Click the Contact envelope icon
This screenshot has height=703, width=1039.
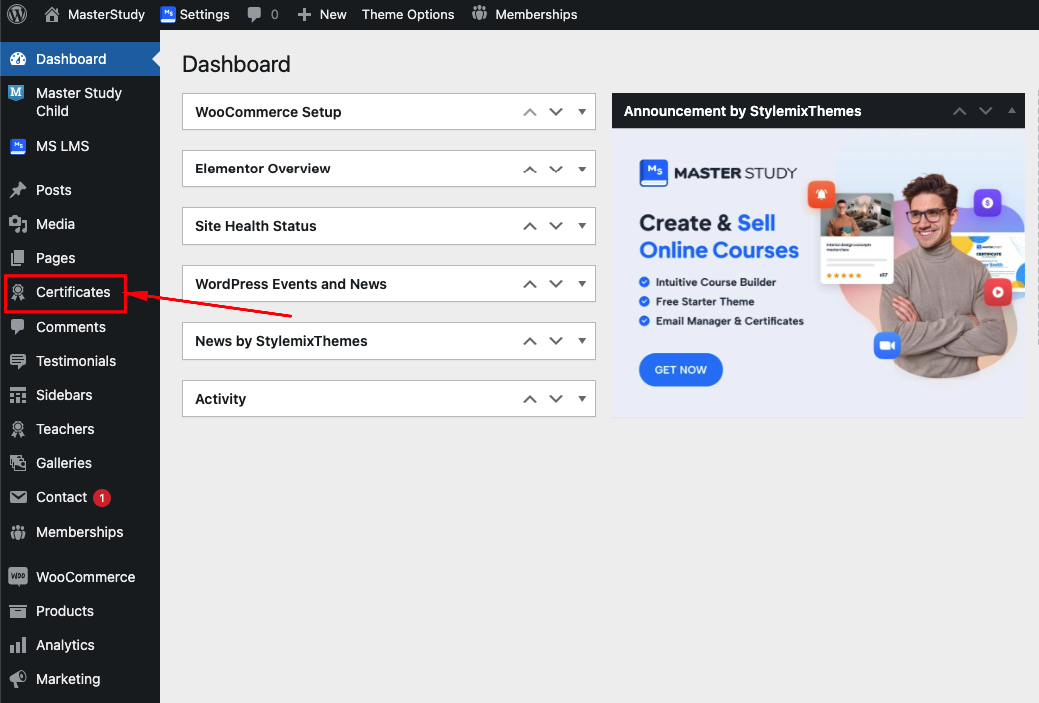point(18,497)
